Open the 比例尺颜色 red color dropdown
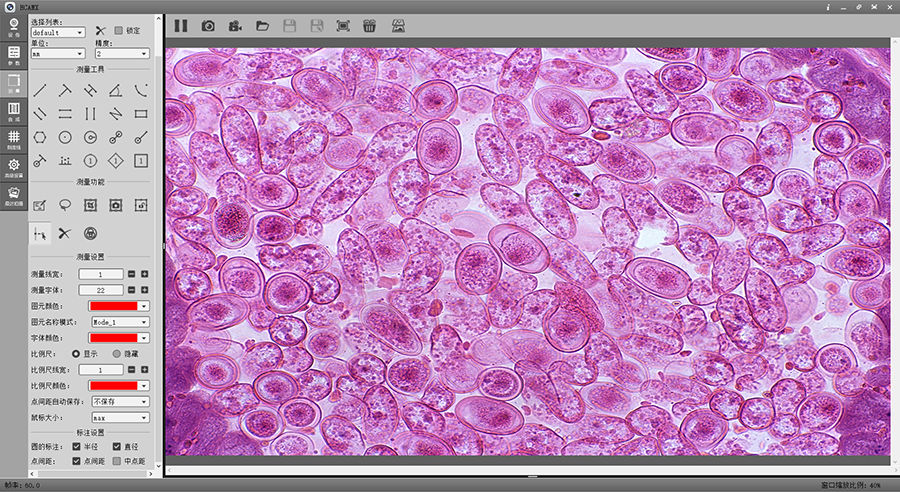This screenshot has width=900, height=492. pyautogui.click(x=119, y=385)
